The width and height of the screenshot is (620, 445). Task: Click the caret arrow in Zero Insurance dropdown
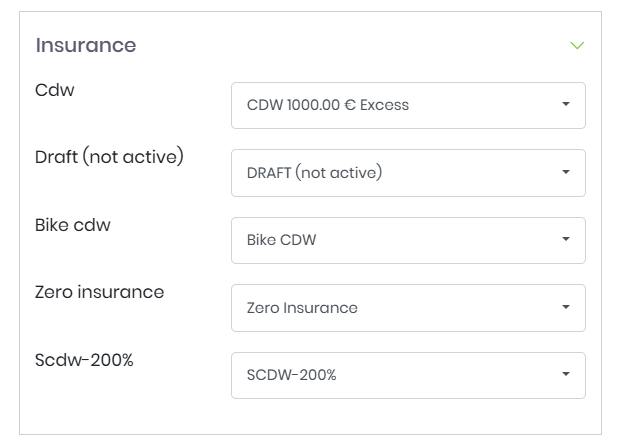click(566, 307)
